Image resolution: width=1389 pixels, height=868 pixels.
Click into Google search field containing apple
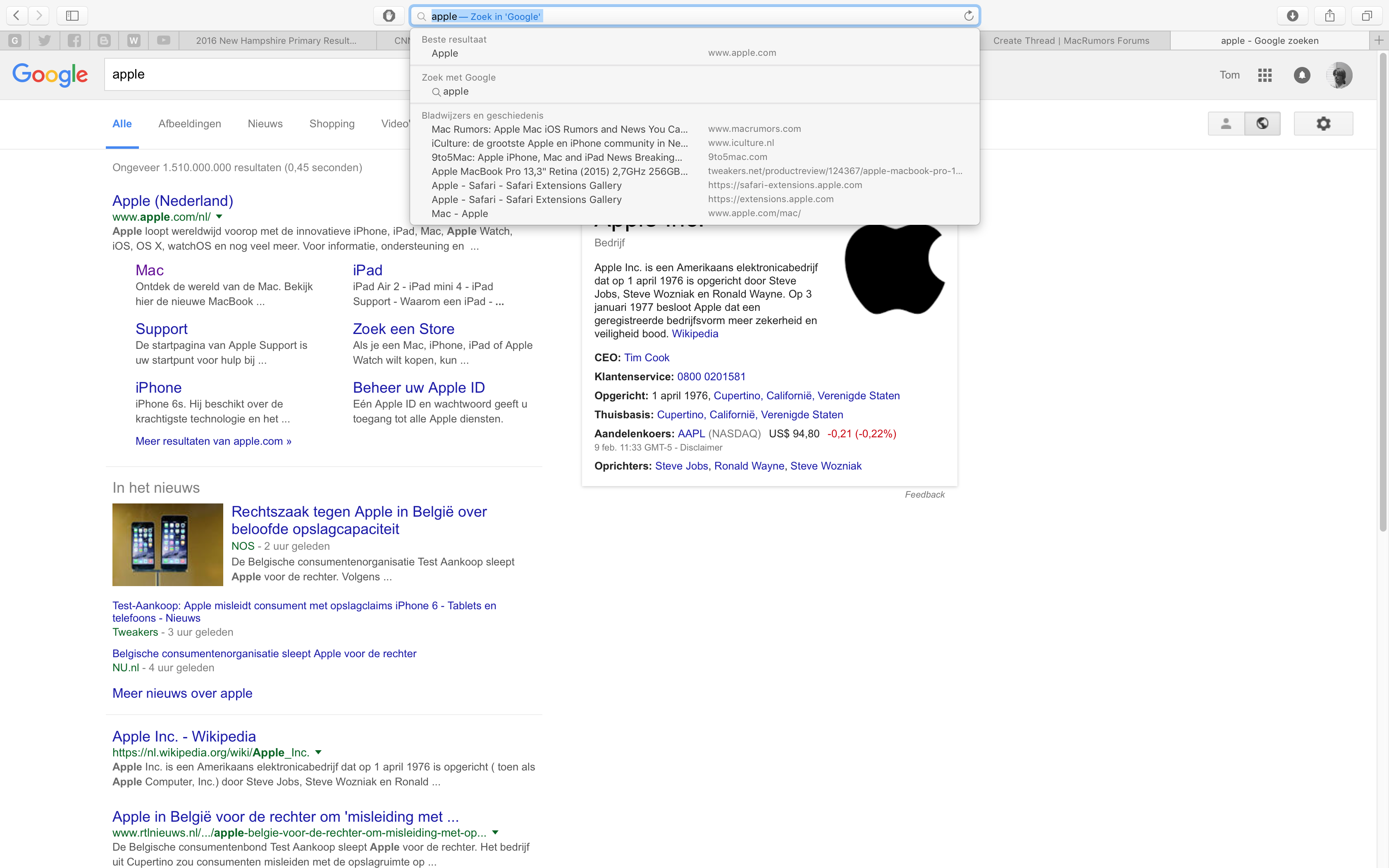point(257,75)
